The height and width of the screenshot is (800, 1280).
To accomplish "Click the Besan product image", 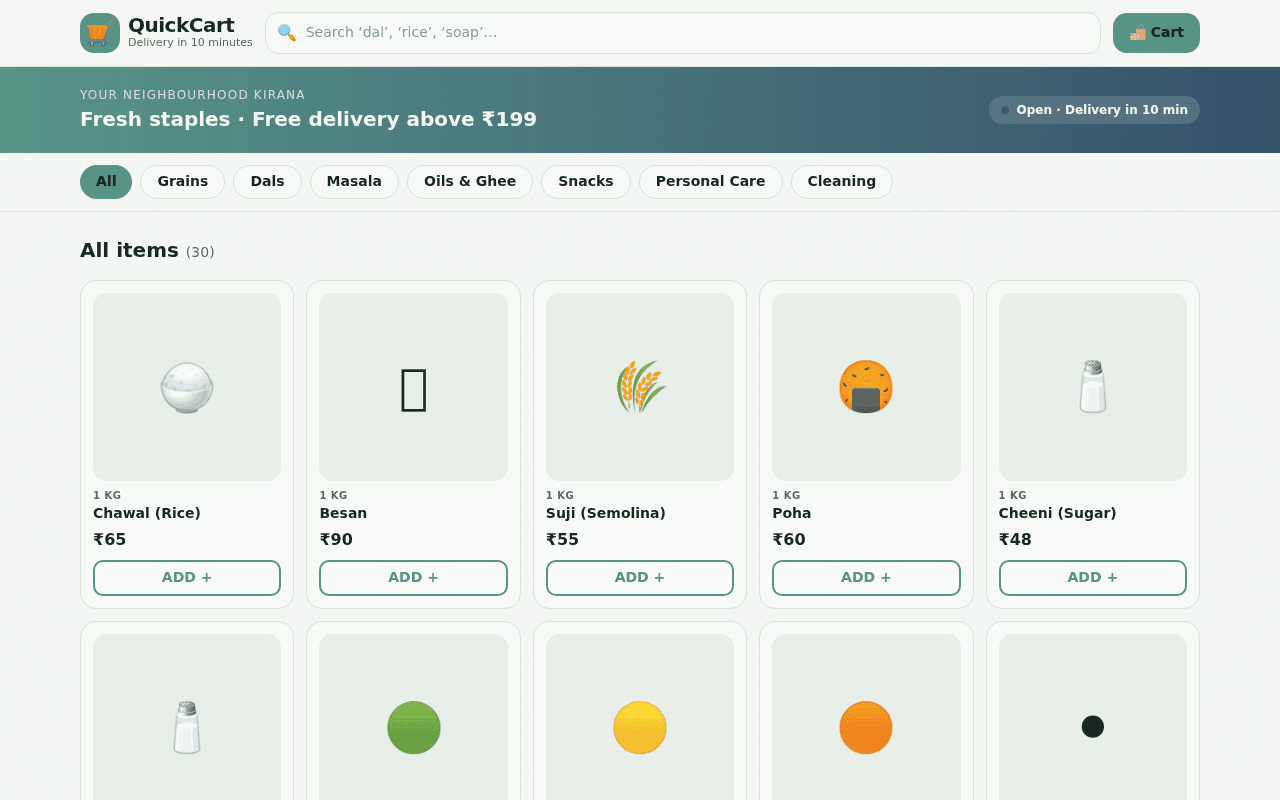I will click(413, 389).
